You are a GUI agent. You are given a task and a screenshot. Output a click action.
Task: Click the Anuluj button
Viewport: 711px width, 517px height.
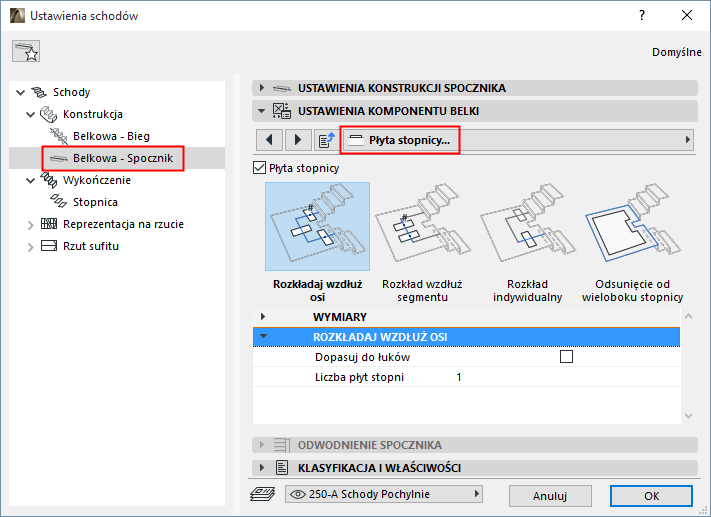550,496
